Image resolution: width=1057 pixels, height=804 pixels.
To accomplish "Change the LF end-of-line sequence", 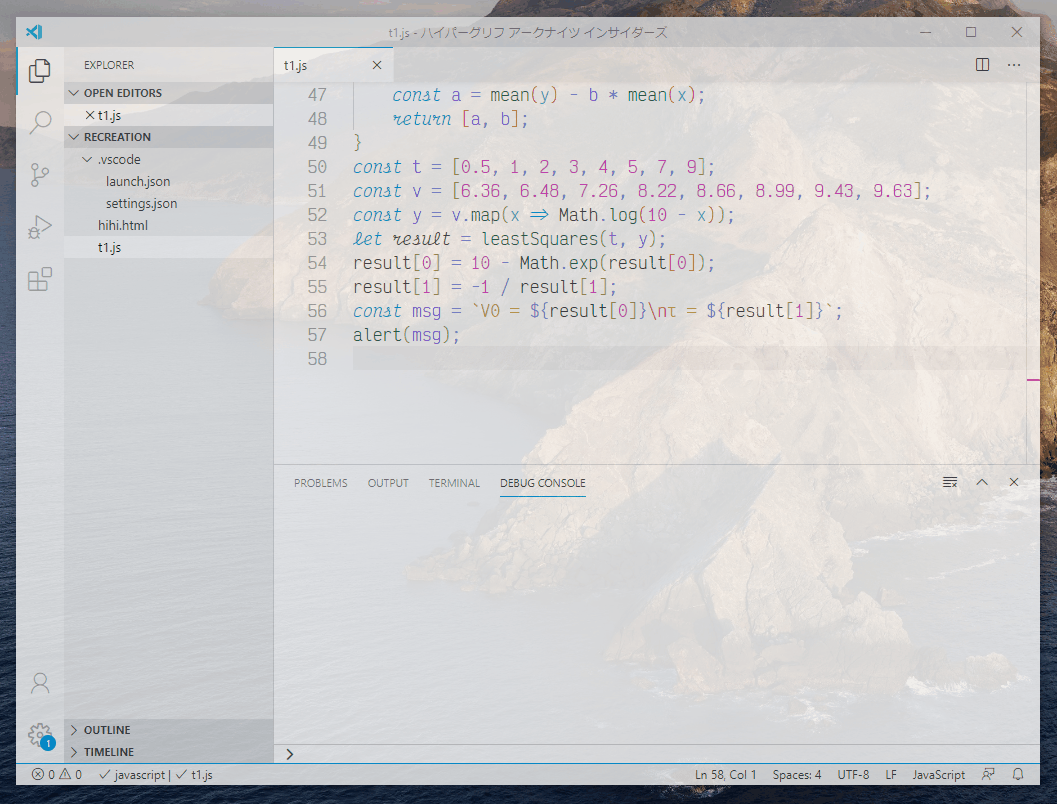I will coord(890,774).
